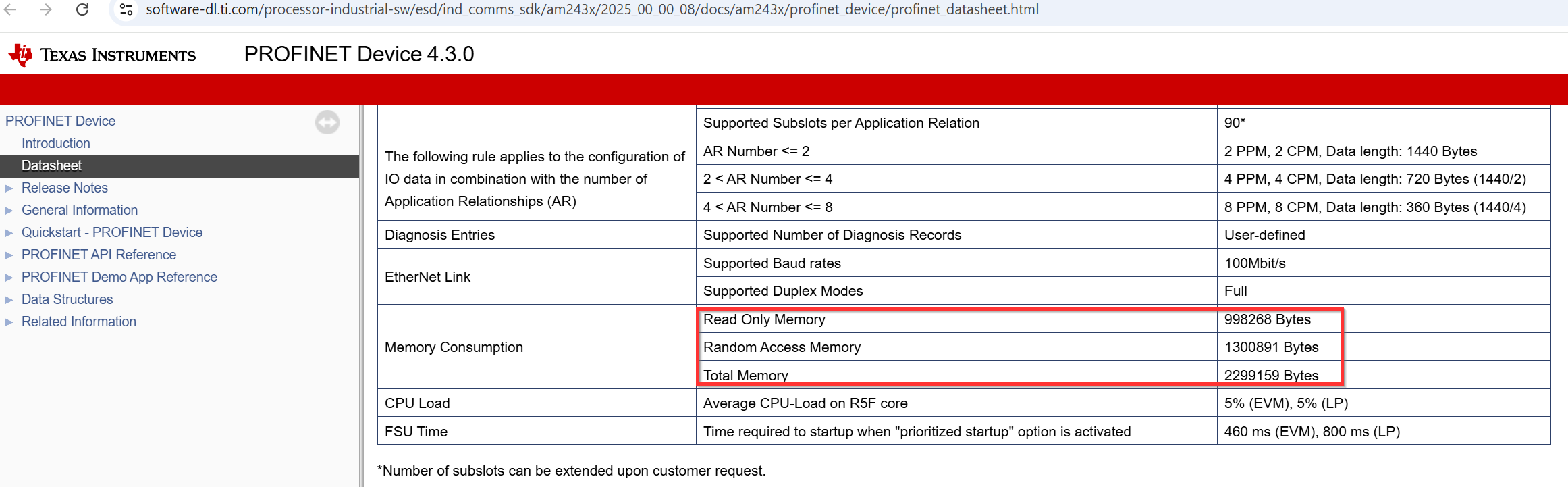Select the Datasheet item in sidebar
Screen dimensions: 1568x487
tap(180, 165)
